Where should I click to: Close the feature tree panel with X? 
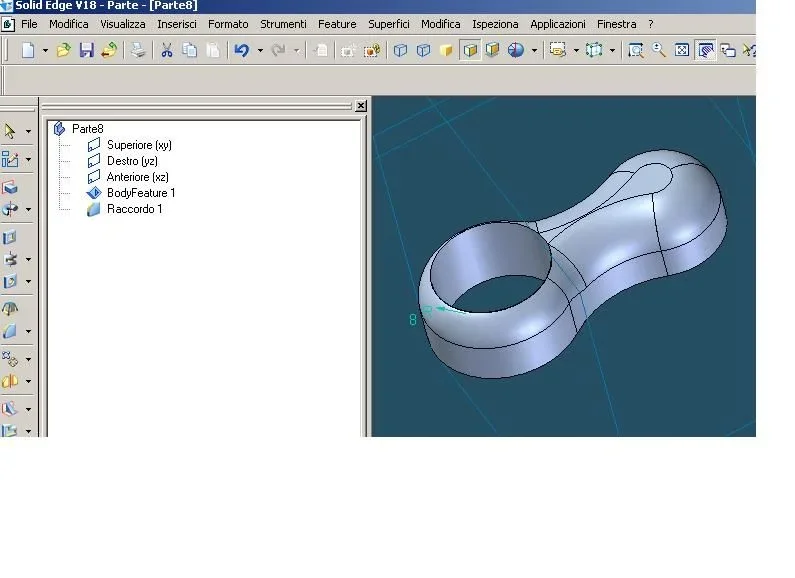360,105
